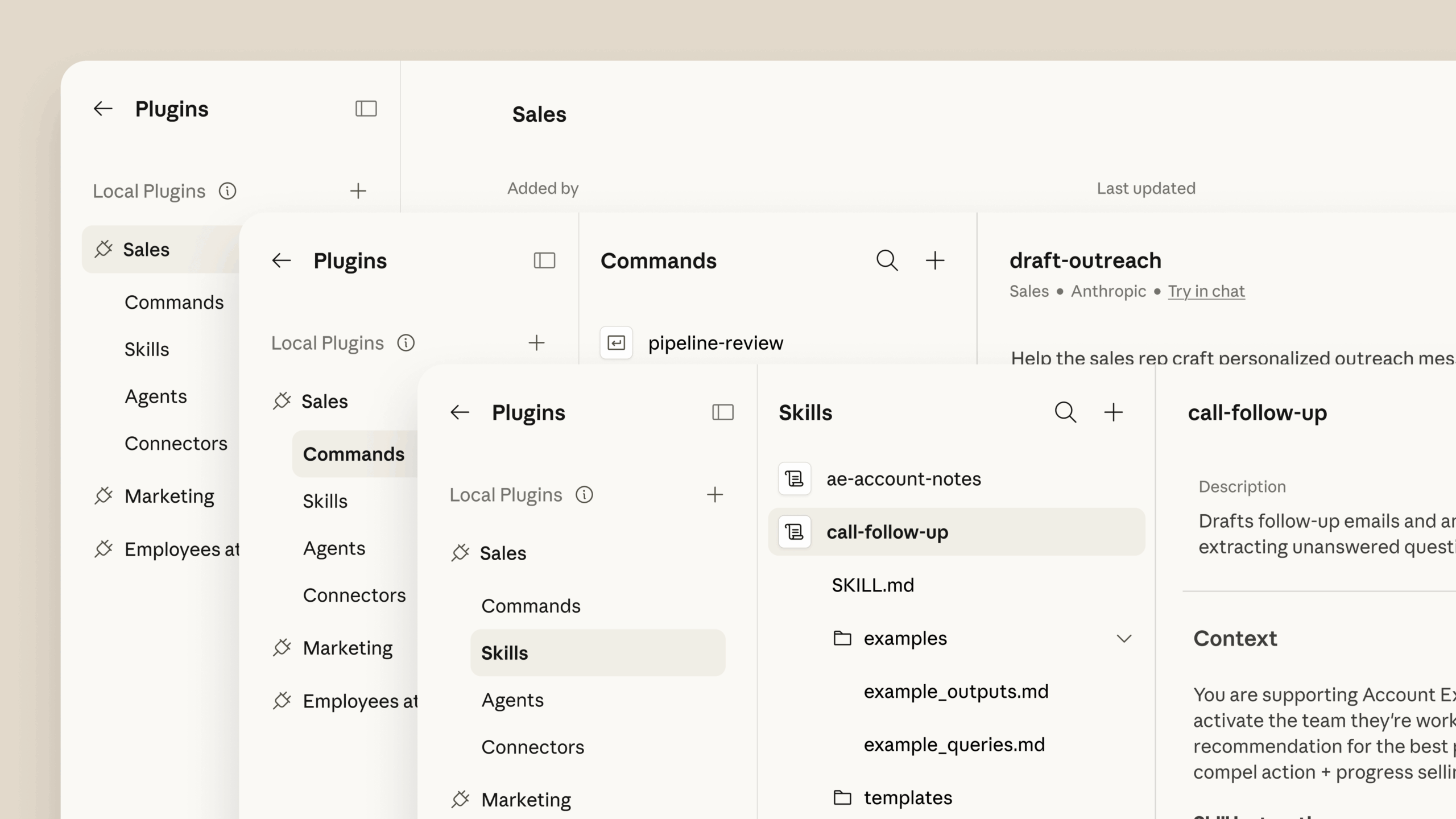Collapse the examples folder with its chevron
The width and height of the screenshot is (1456, 819).
pyautogui.click(x=1124, y=638)
